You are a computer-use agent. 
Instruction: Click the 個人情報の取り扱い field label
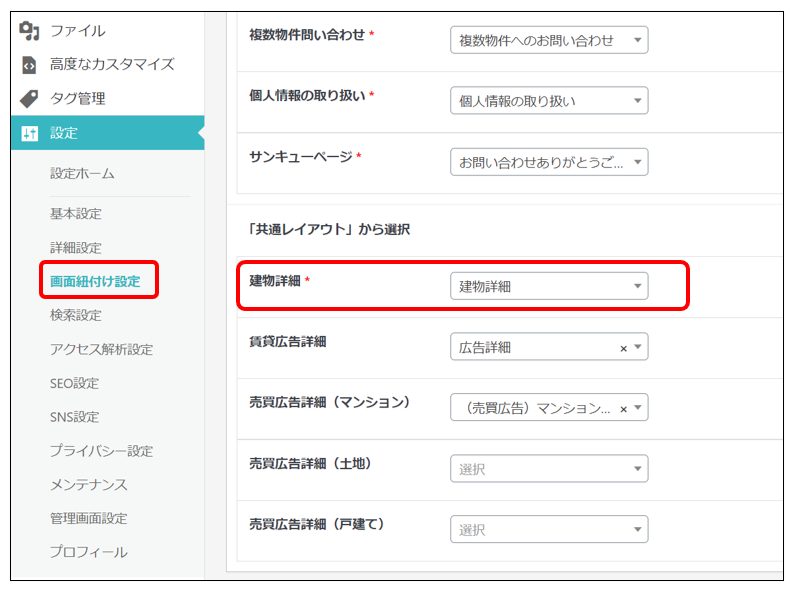pyautogui.click(x=307, y=96)
